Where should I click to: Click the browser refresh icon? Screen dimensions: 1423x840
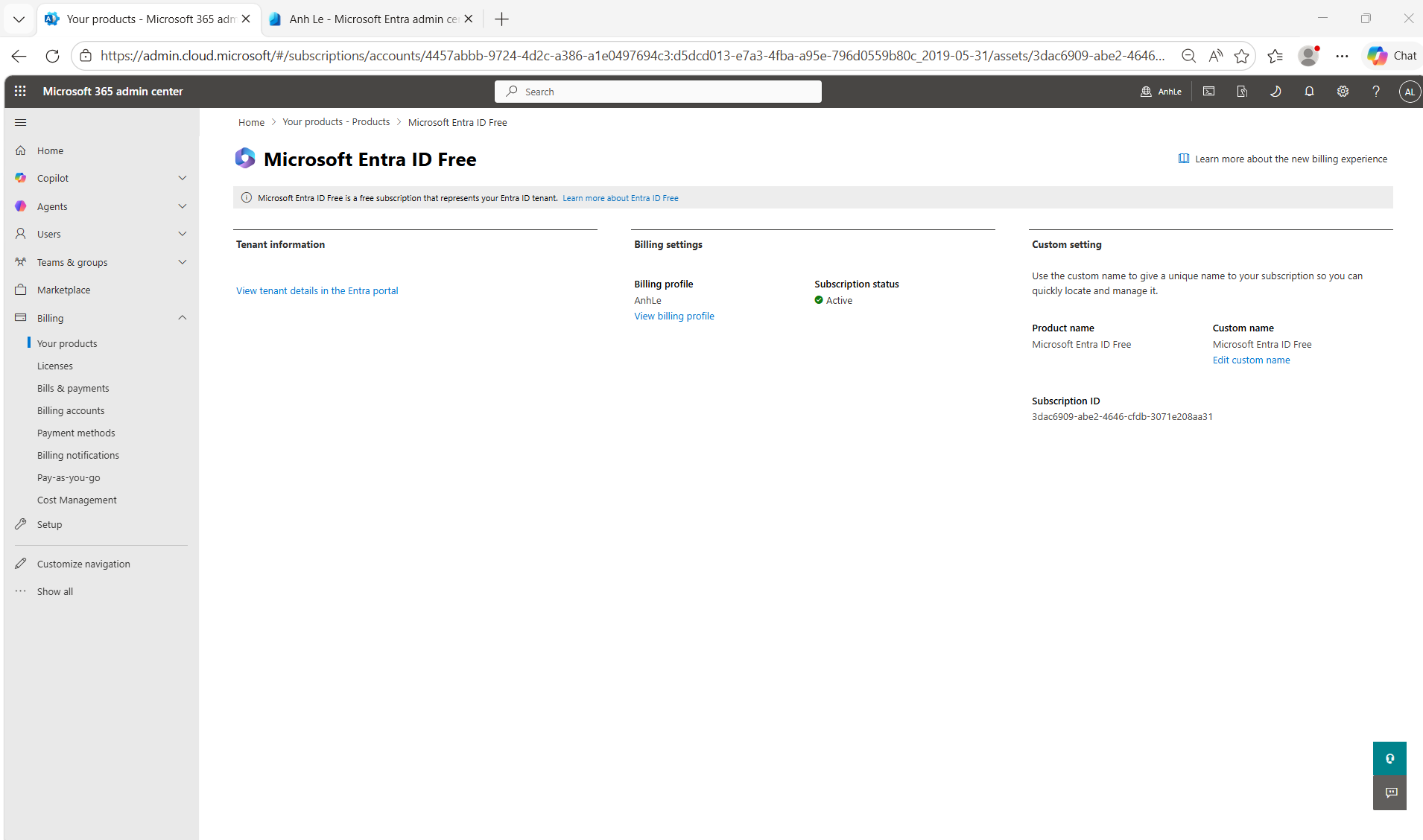(52, 56)
